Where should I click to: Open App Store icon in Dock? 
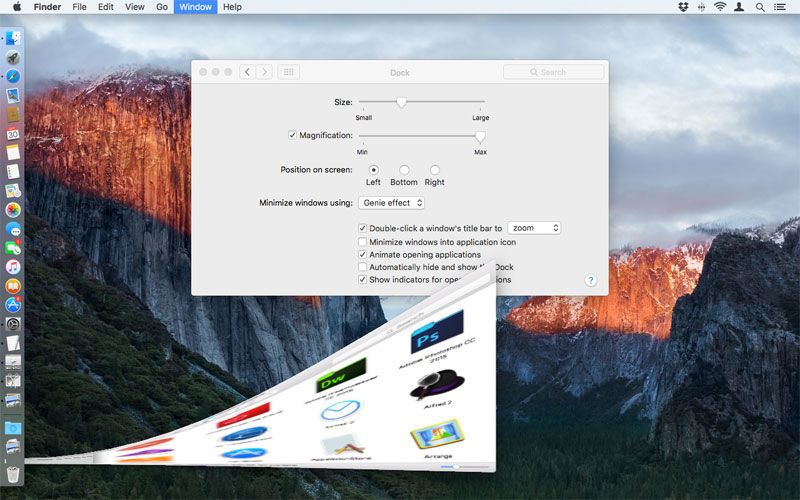(13, 305)
